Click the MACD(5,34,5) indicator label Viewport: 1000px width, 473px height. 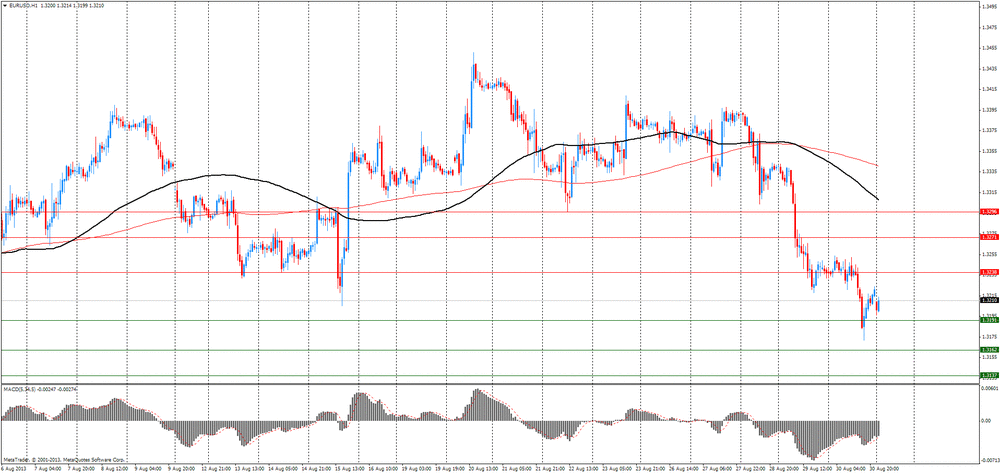tap(21, 388)
